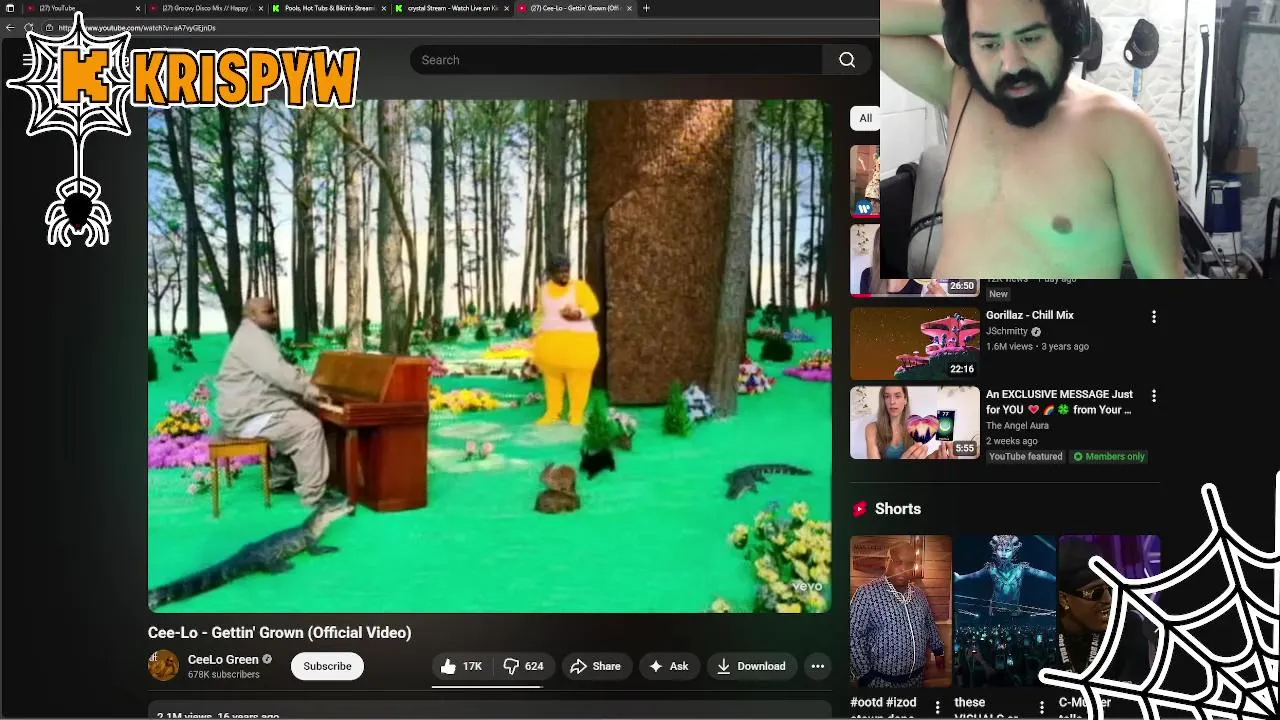Open a new browser tab

646,8
